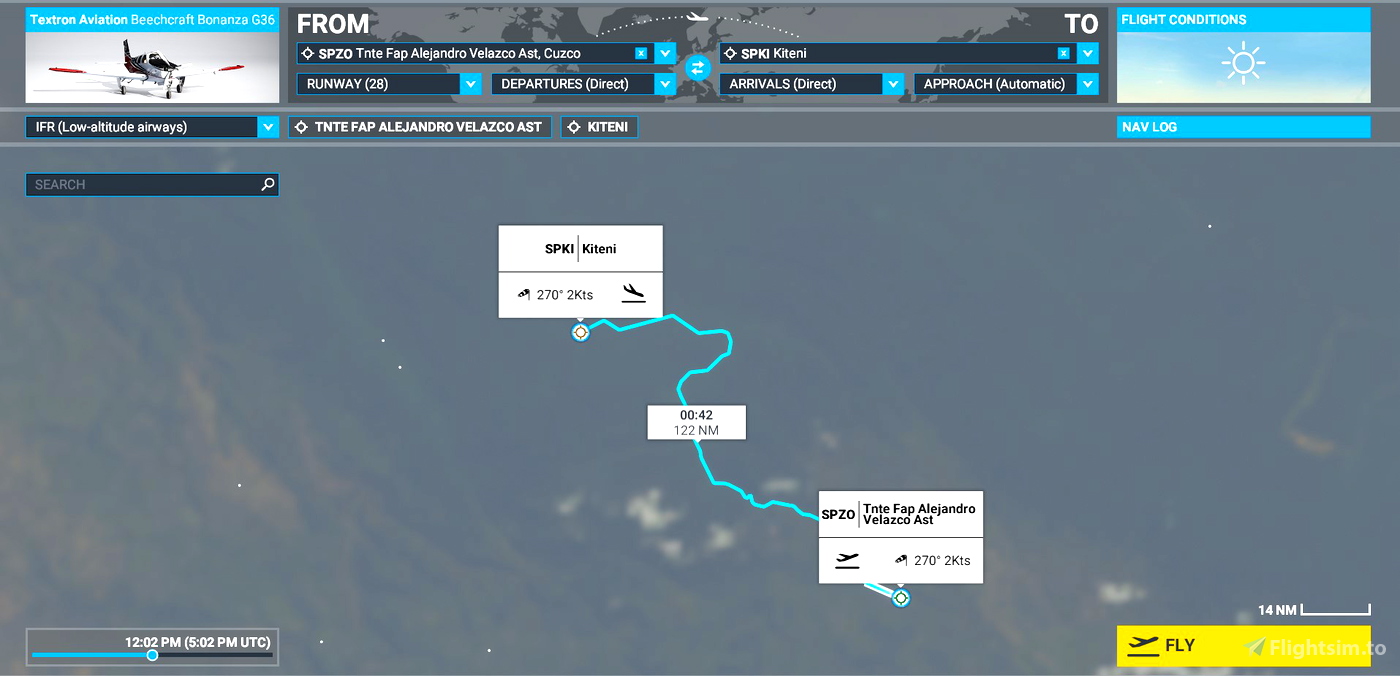1400x676 pixels.
Task: Select the TNTE FAP ALEJANDRO VELAZCO AST waypoint
Action: coord(420,127)
